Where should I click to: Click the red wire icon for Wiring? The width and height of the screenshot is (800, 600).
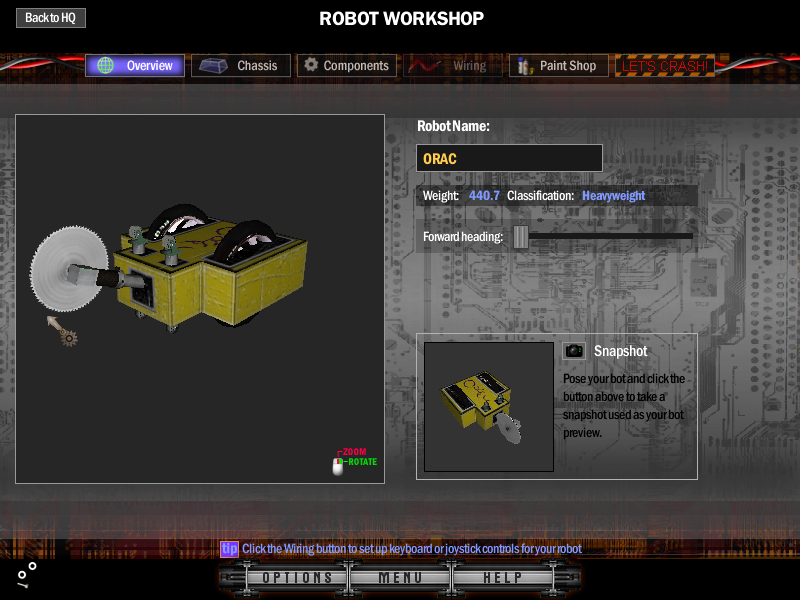click(x=424, y=66)
